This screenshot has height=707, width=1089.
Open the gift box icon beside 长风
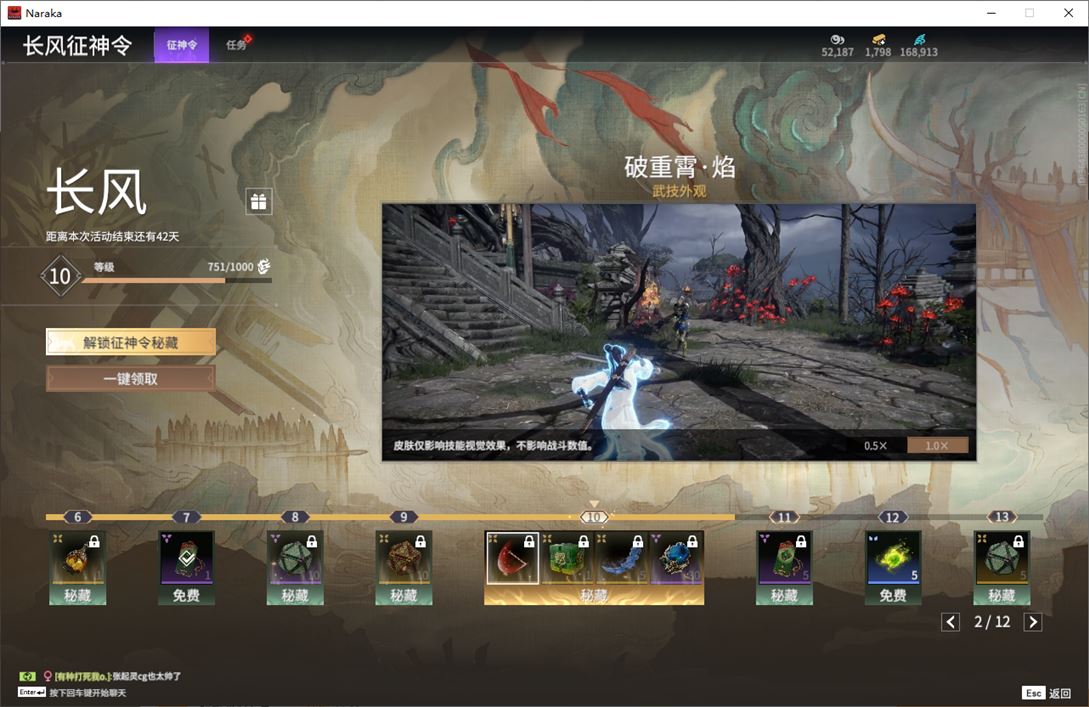click(x=258, y=201)
